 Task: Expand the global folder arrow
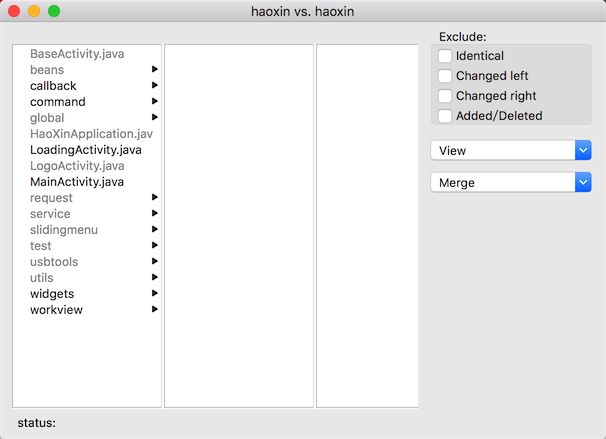coord(155,117)
